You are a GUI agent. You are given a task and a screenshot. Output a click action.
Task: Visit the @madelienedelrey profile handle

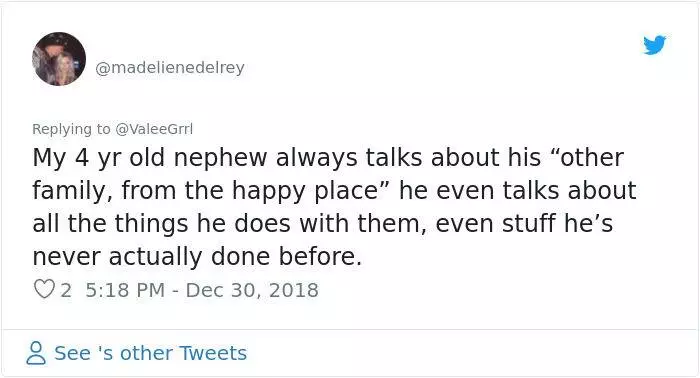point(170,67)
